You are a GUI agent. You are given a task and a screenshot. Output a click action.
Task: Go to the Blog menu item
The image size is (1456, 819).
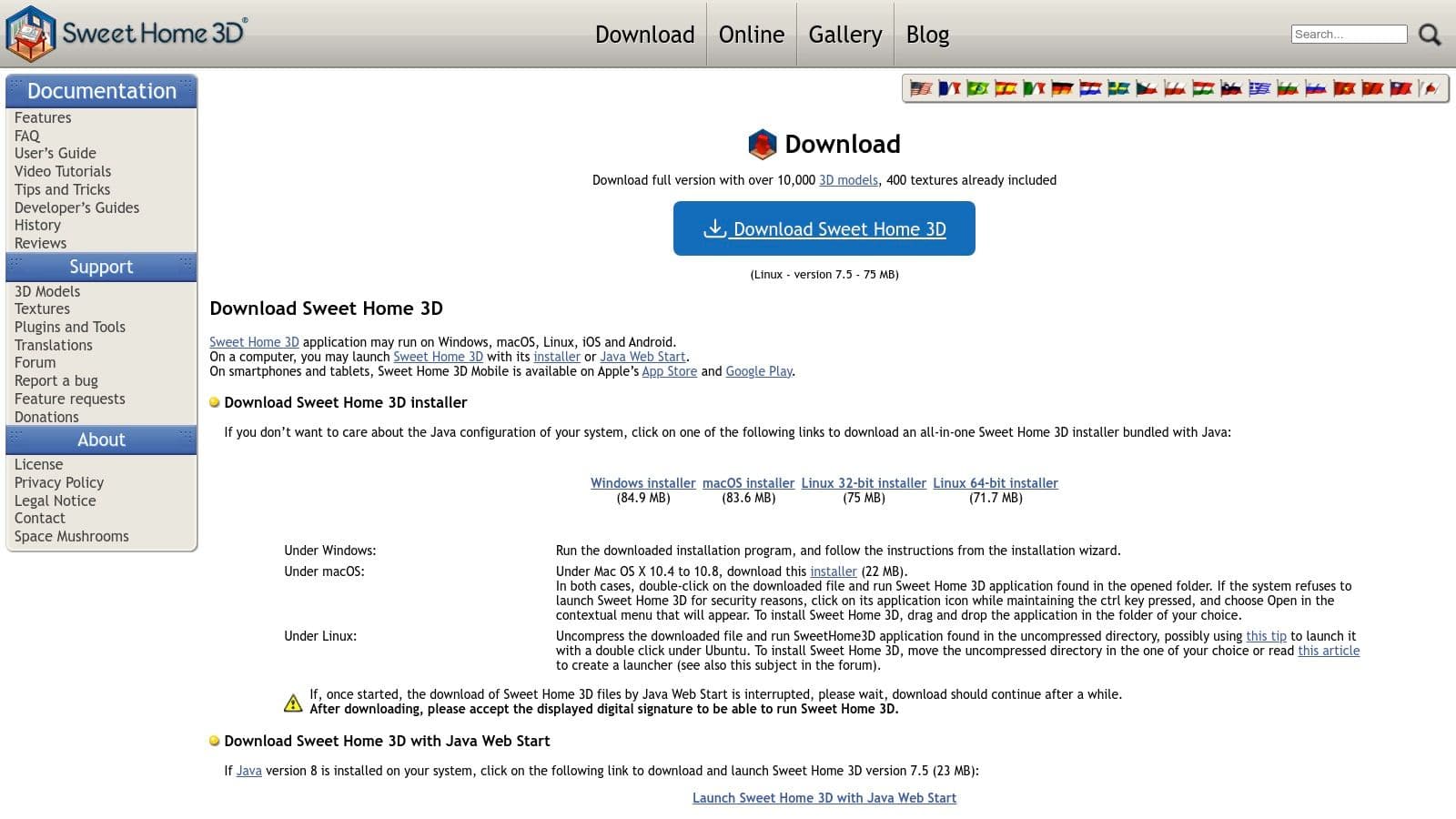[927, 35]
